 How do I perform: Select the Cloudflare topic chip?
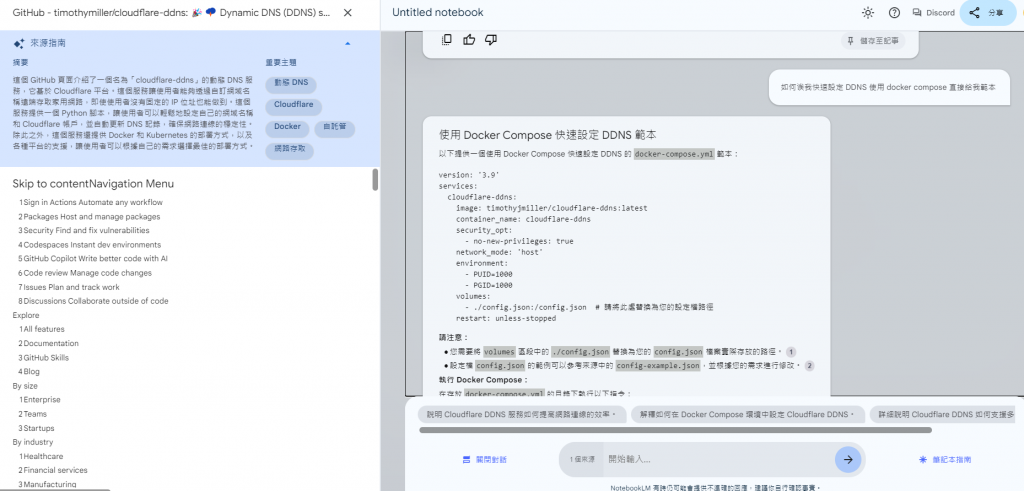293,105
